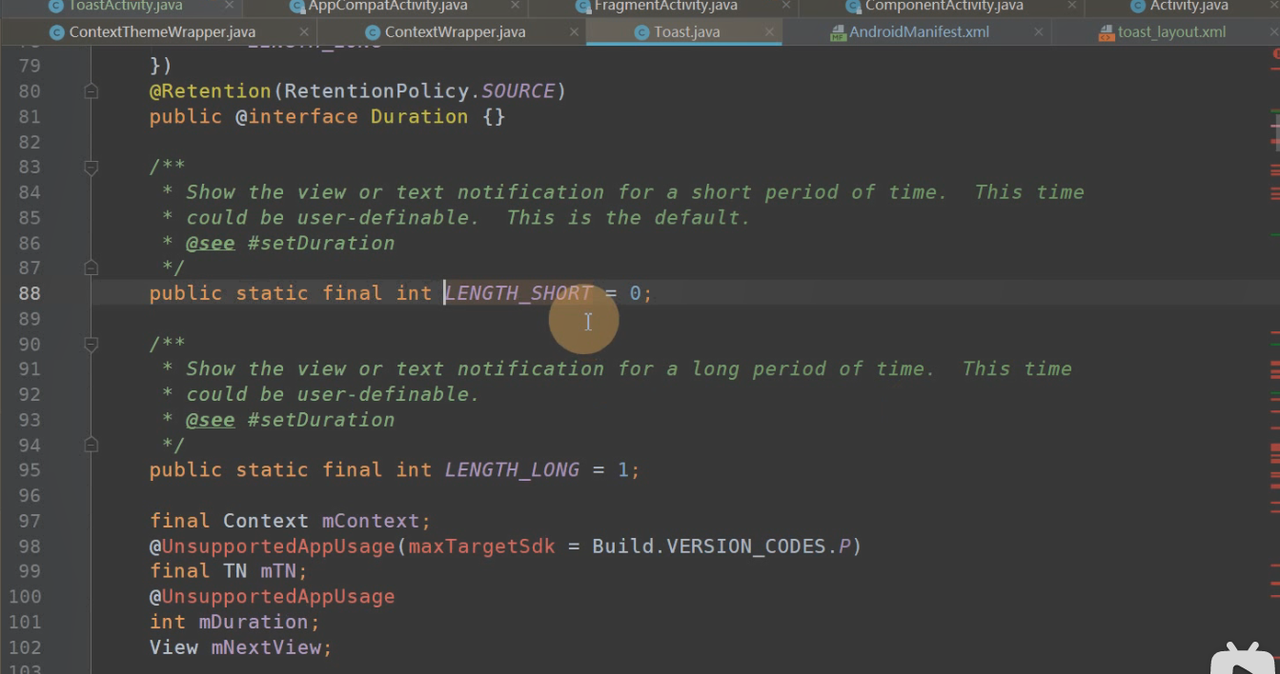
Task: Click the value 0 on line 88
Action: [635, 293]
